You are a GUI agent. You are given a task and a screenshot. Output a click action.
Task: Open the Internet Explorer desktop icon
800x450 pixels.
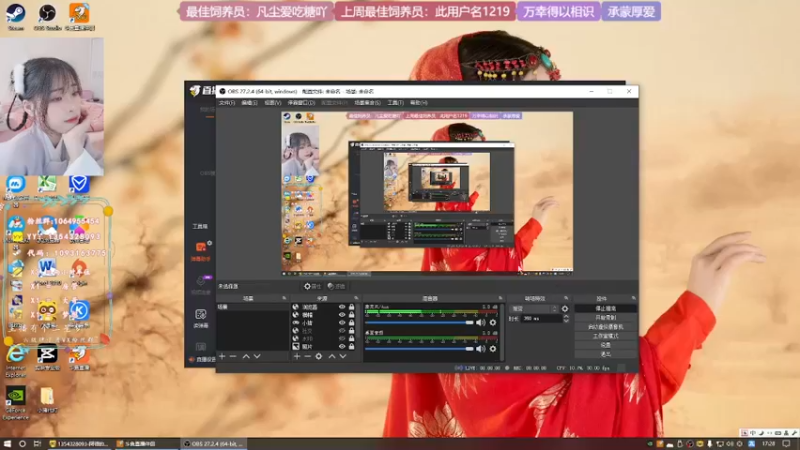tap(16, 361)
